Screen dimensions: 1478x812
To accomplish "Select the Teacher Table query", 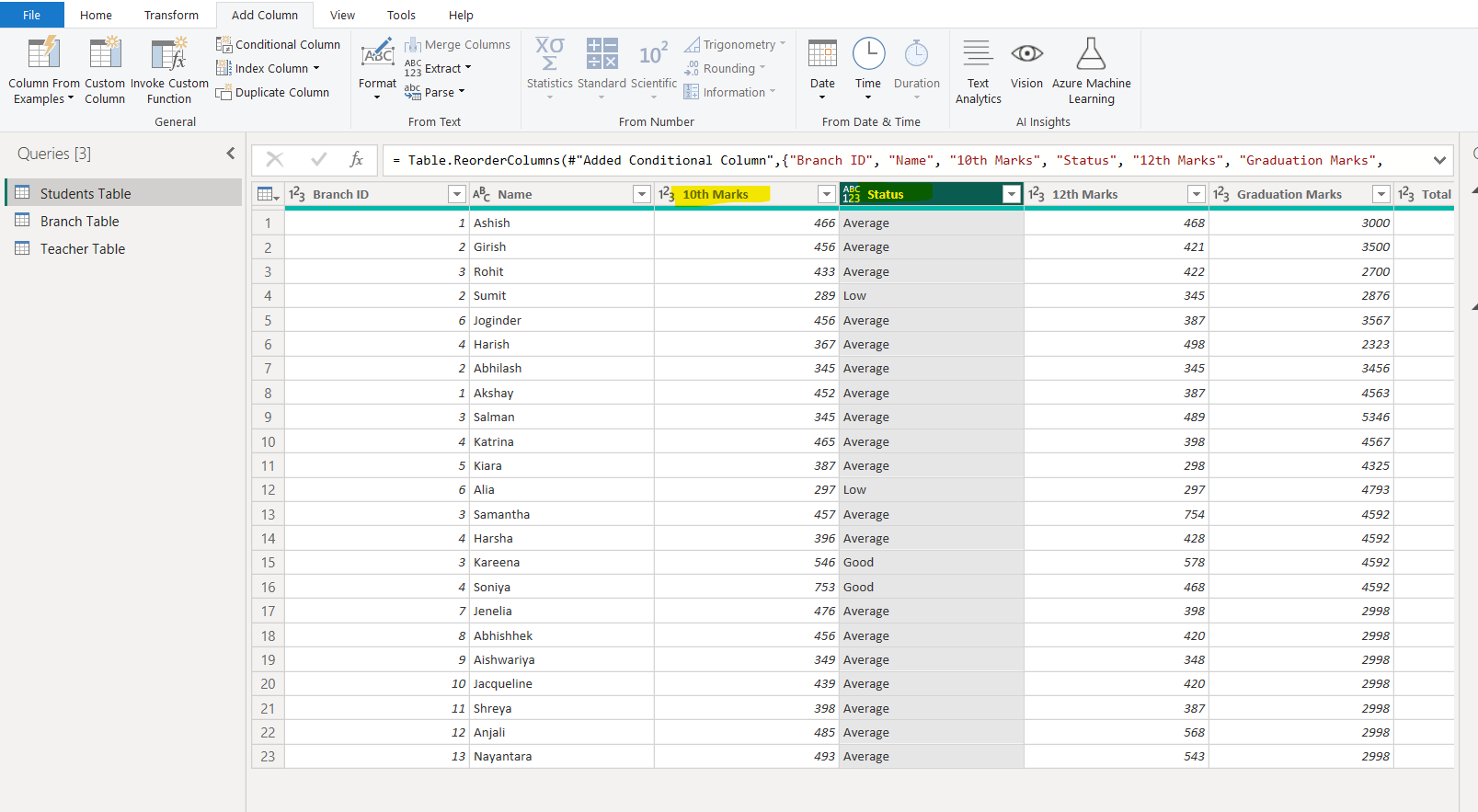I will 82,248.
